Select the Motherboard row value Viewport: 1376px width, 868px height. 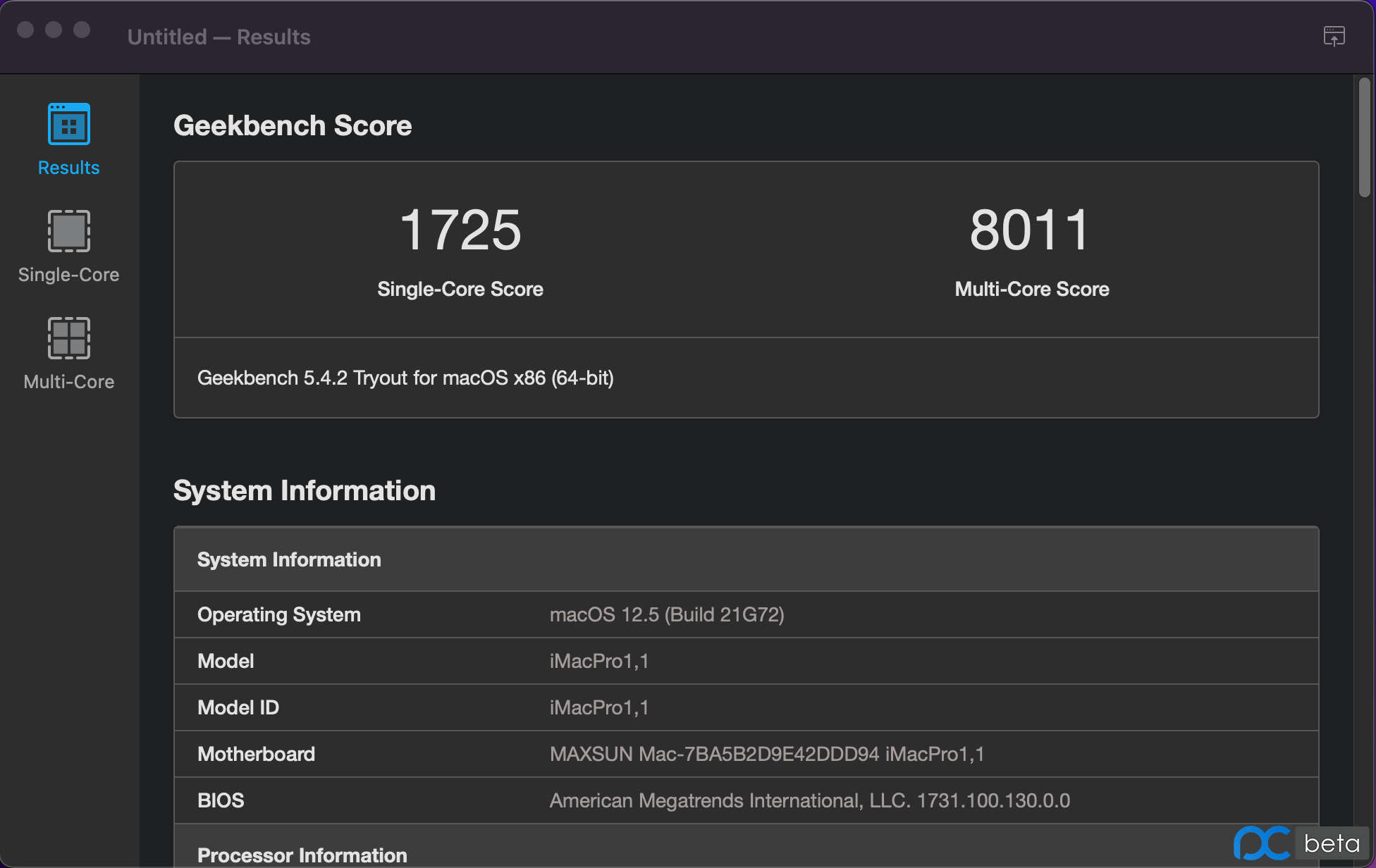(x=766, y=754)
